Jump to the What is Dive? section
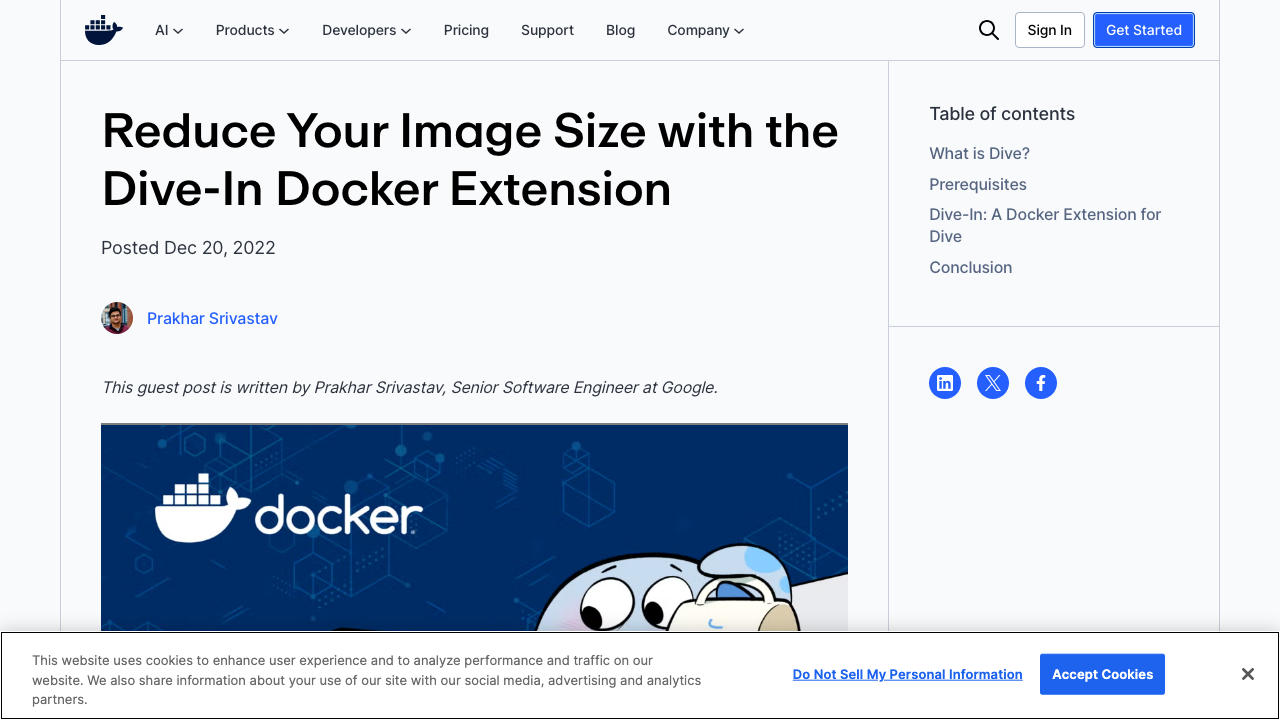Screen dimensions: 1280x720 pos(979,153)
